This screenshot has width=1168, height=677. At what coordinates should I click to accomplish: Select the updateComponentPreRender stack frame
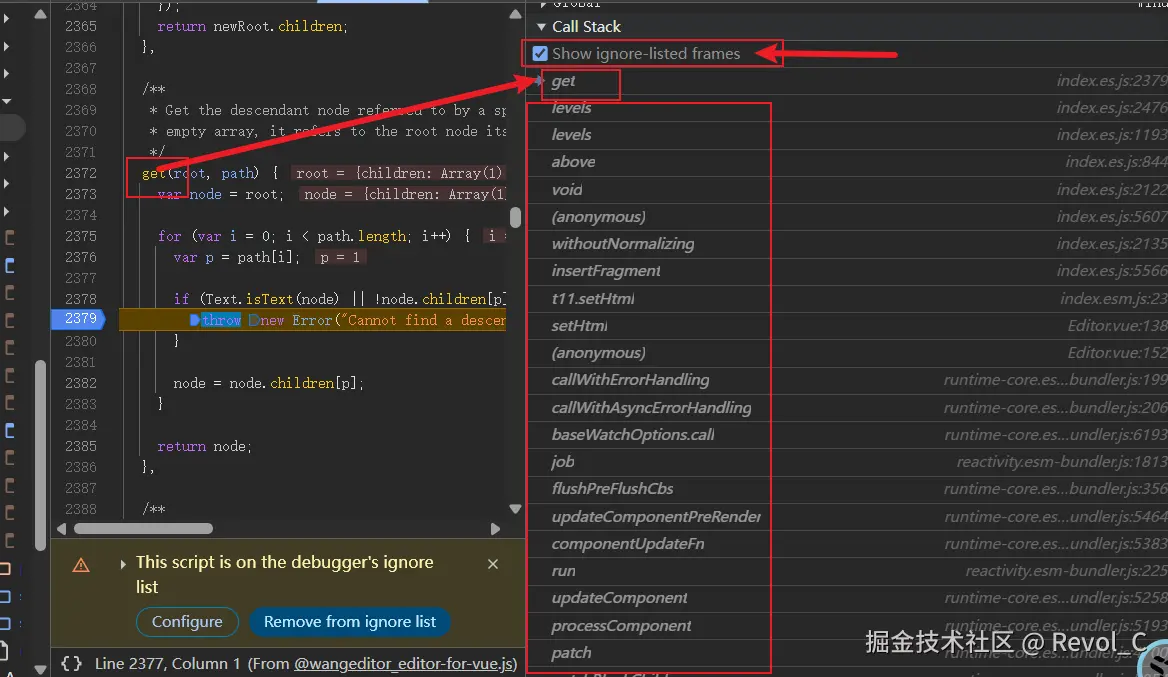pos(847,516)
